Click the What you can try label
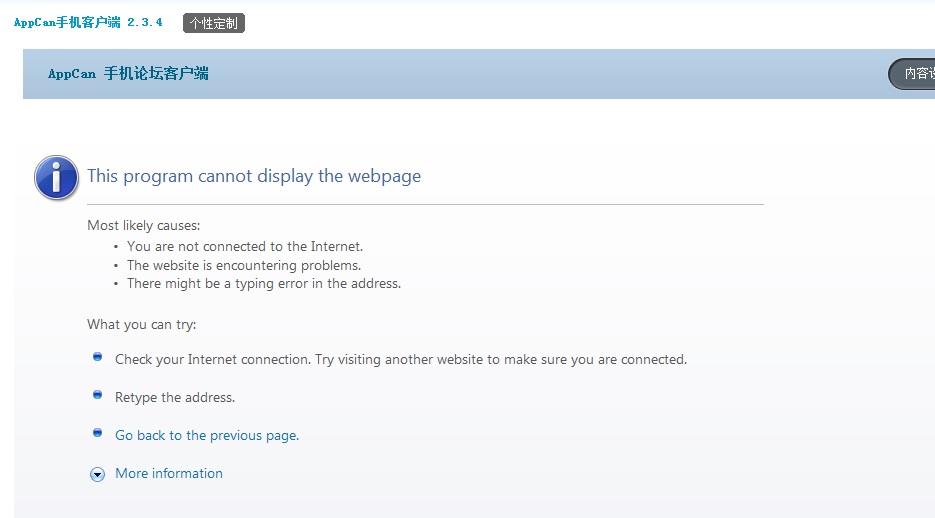 click(141, 324)
